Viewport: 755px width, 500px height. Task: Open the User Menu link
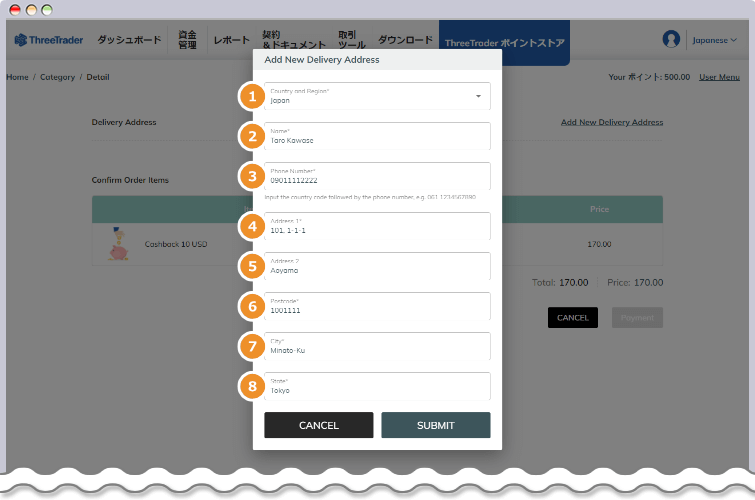click(719, 77)
